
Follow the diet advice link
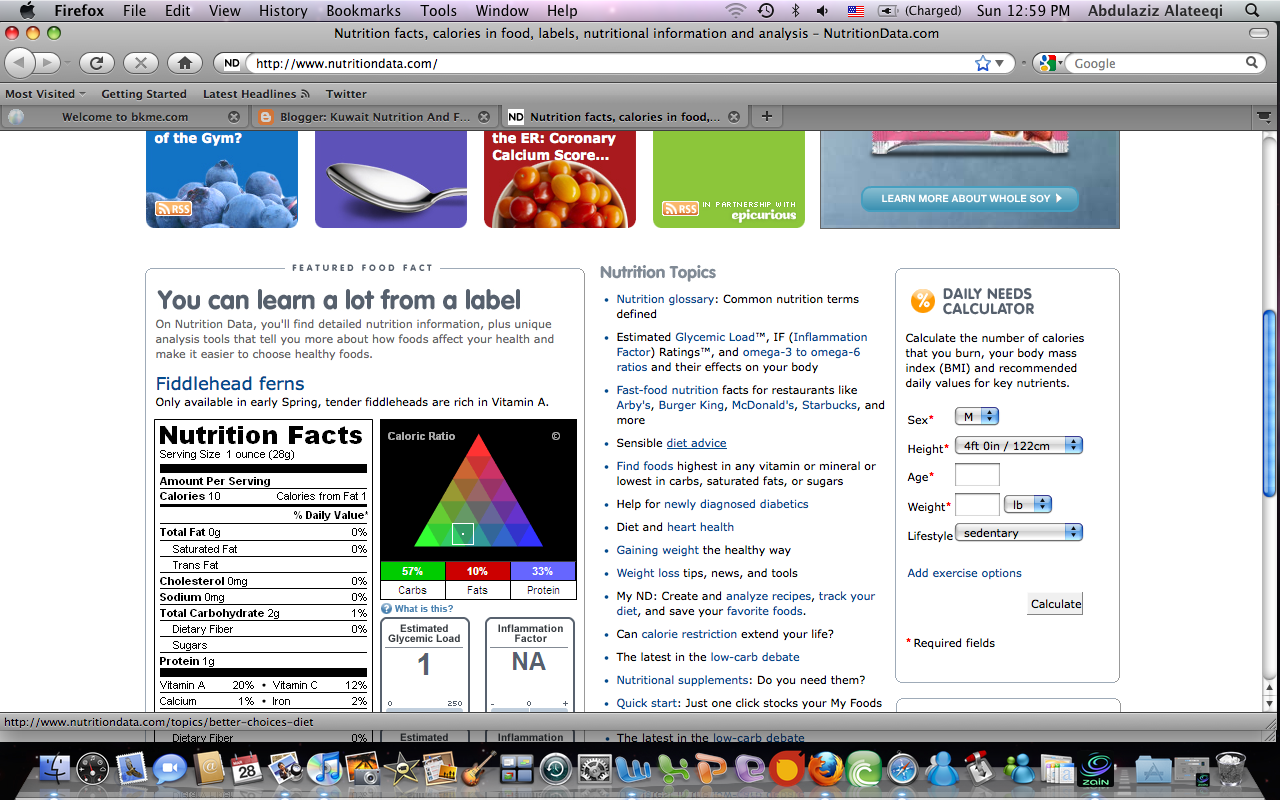click(x=696, y=443)
